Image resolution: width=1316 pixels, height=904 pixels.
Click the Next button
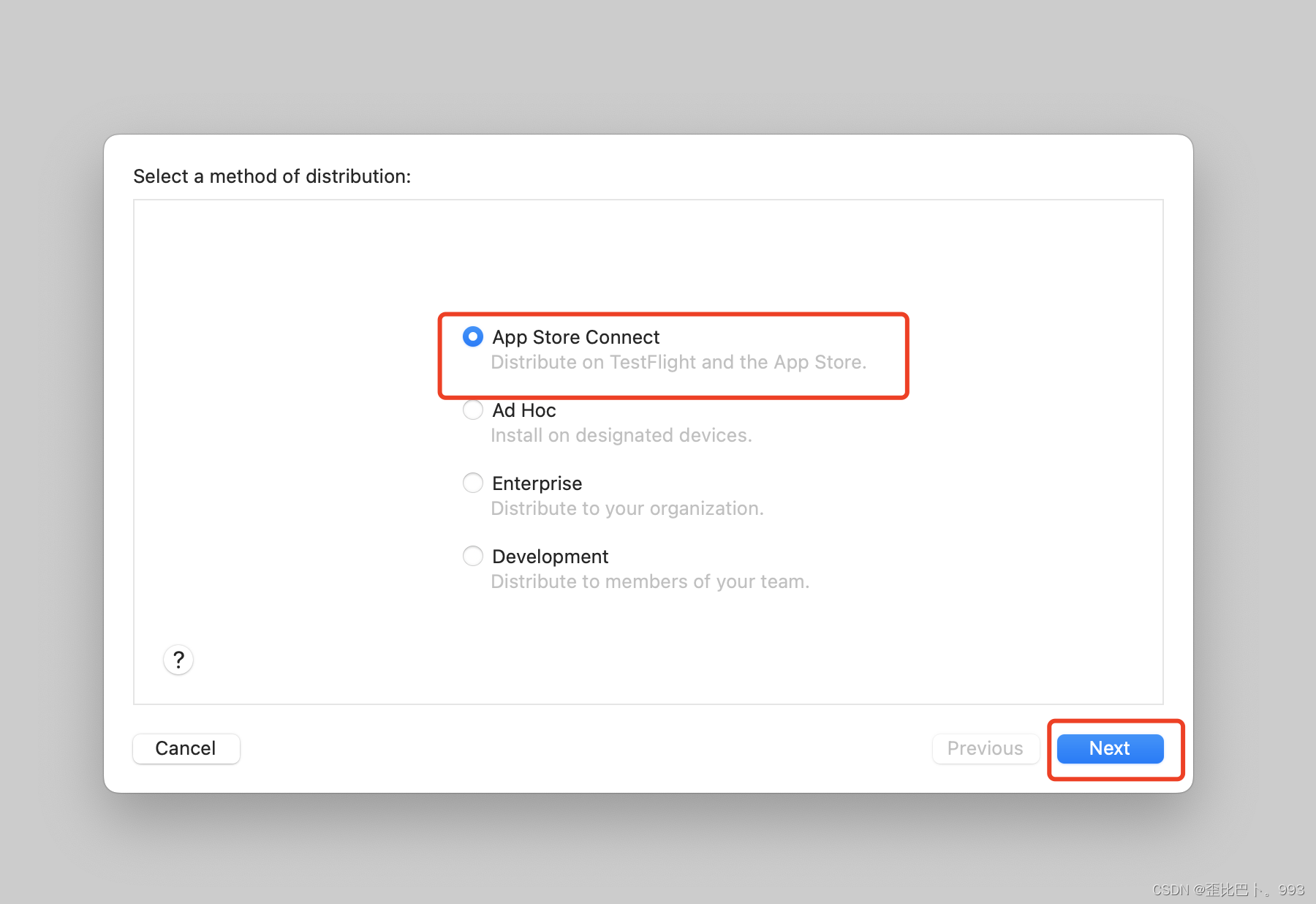(x=1110, y=748)
